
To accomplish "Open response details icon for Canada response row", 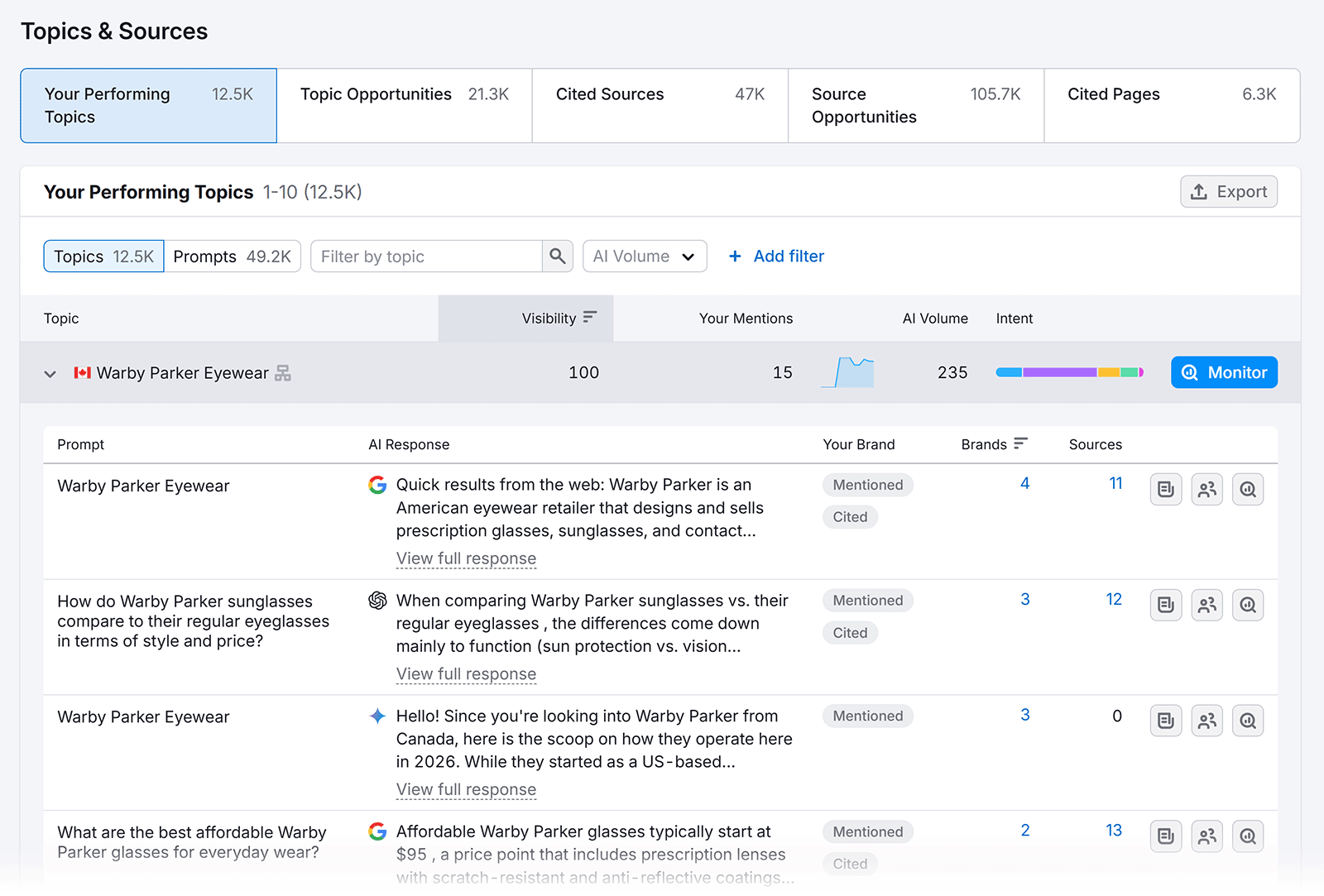I will (x=1166, y=721).
